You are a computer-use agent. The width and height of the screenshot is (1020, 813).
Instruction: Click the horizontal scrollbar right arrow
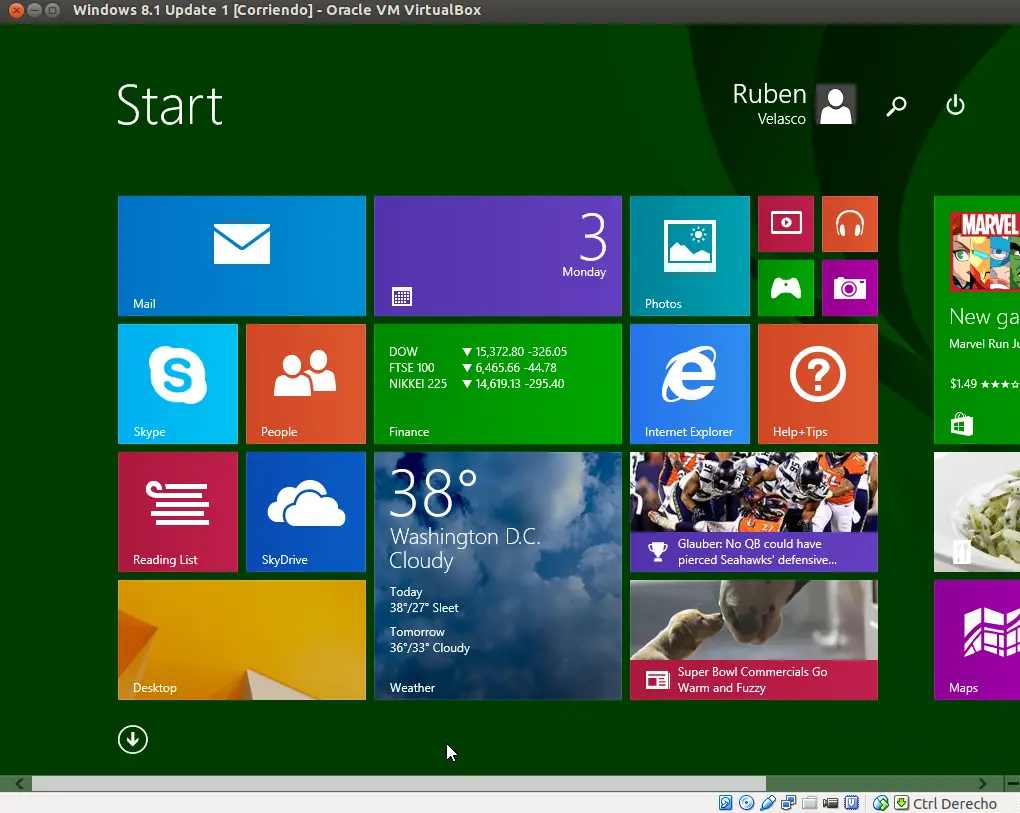(x=983, y=784)
